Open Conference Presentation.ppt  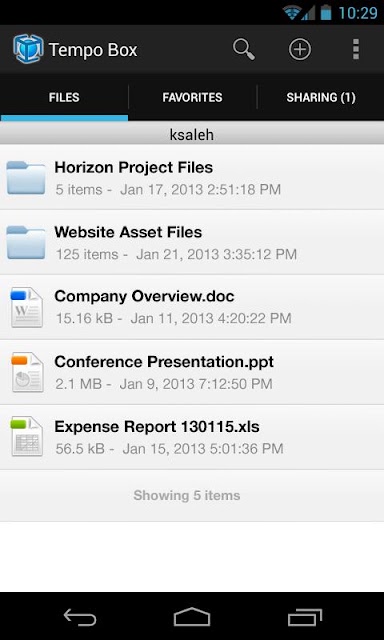click(192, 372)
